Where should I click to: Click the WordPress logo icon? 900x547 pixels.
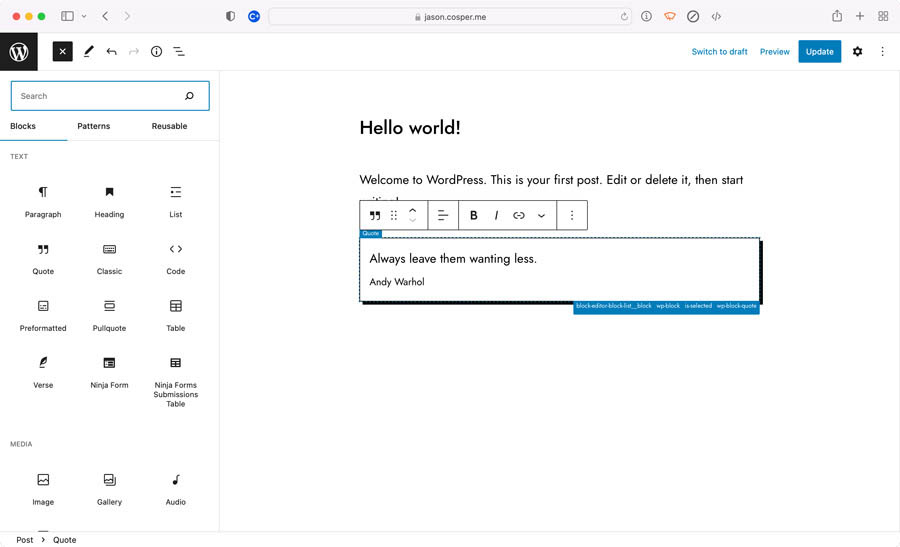19,52
